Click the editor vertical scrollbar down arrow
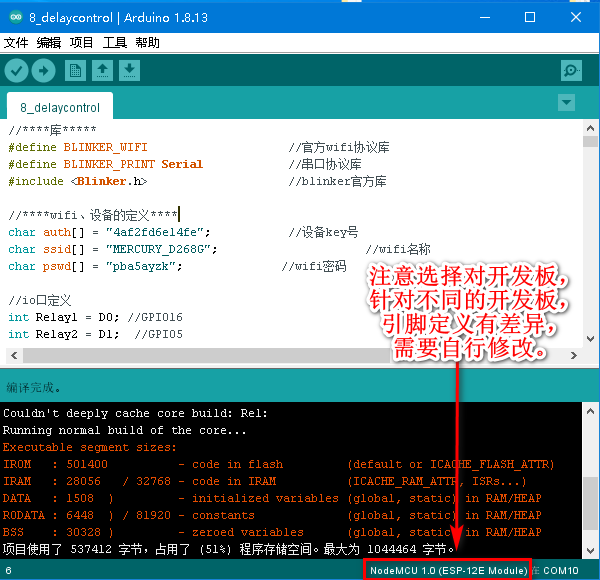Screen dimensions: 600x580 point(590,339)
